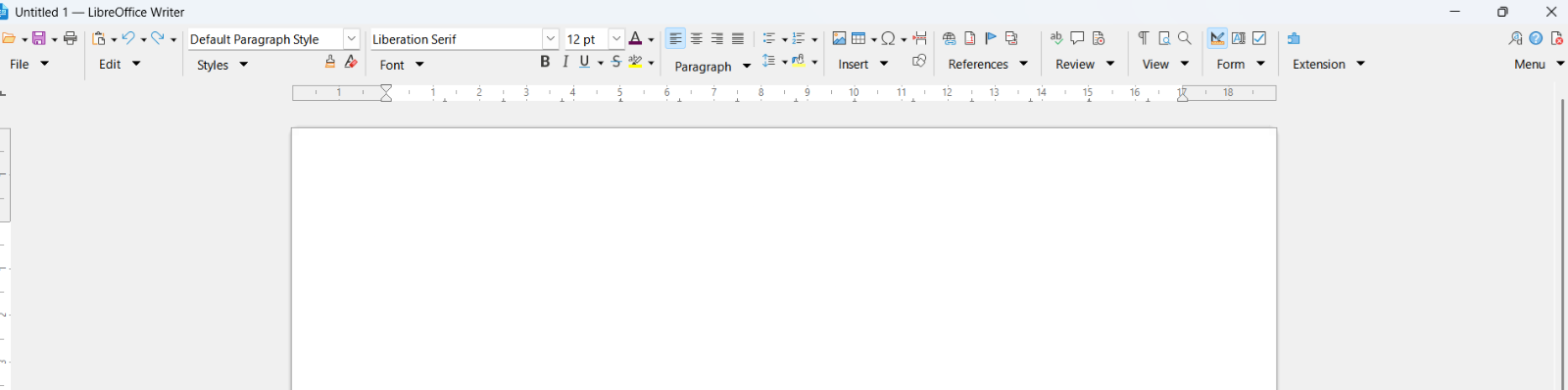Center align the paragraph
This screenshot has height=390, width=1568.
click(697, 39)
